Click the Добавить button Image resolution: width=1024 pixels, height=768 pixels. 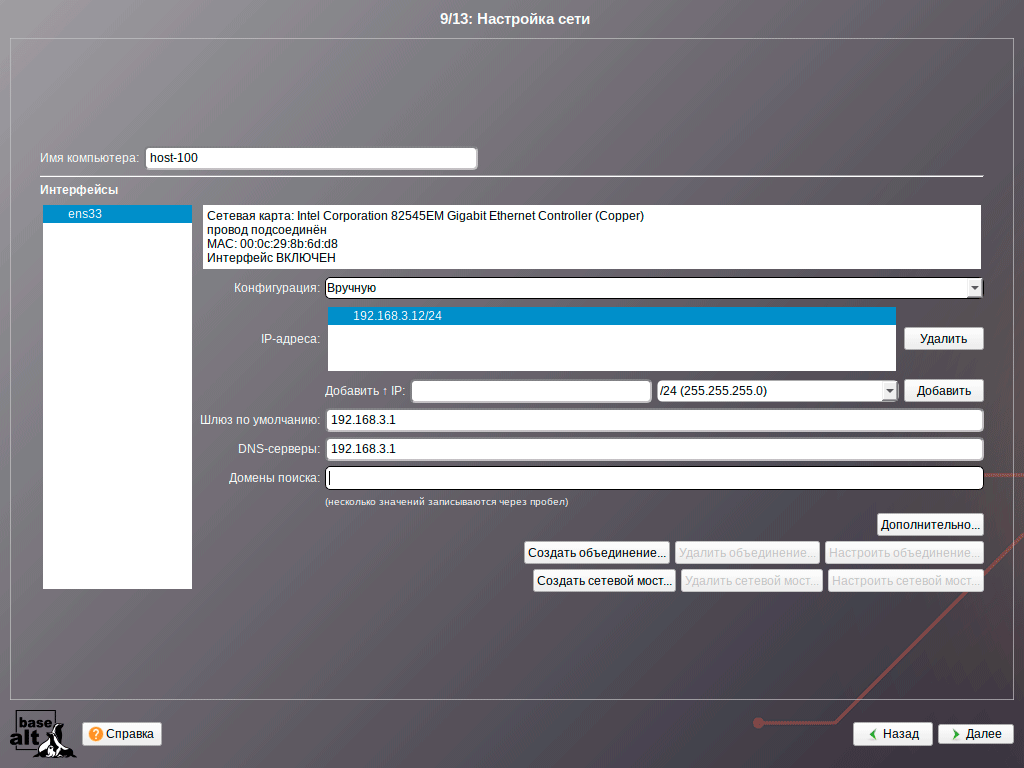943,391
